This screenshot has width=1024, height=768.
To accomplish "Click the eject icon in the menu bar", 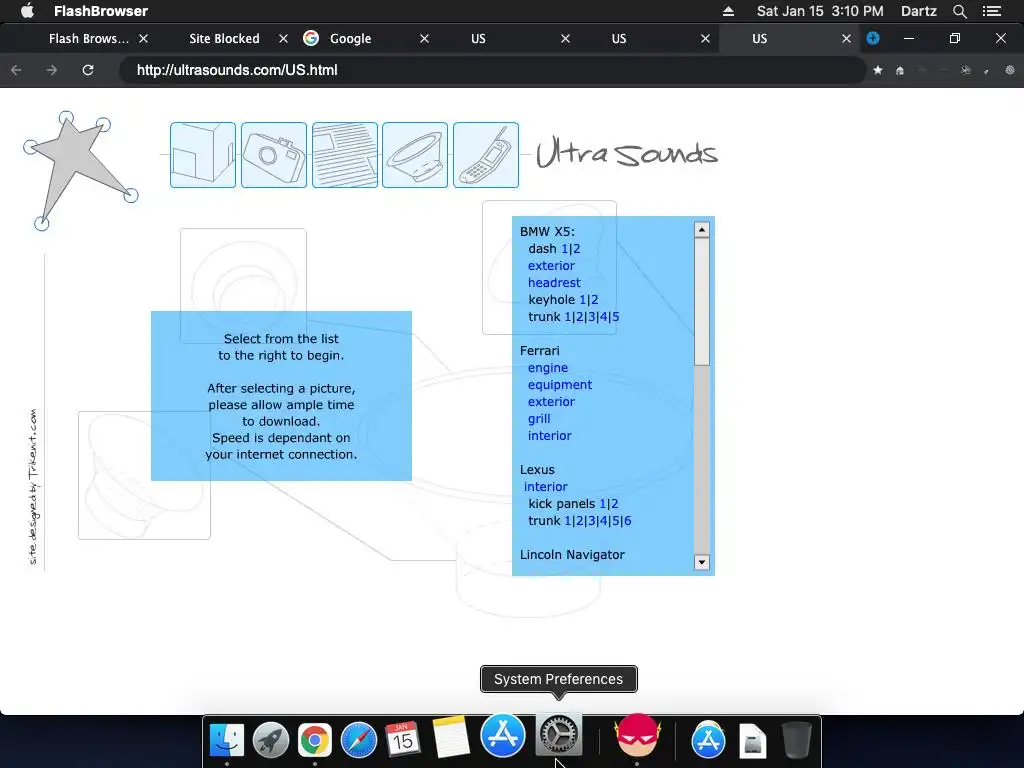I will click(x=728, y=11).
